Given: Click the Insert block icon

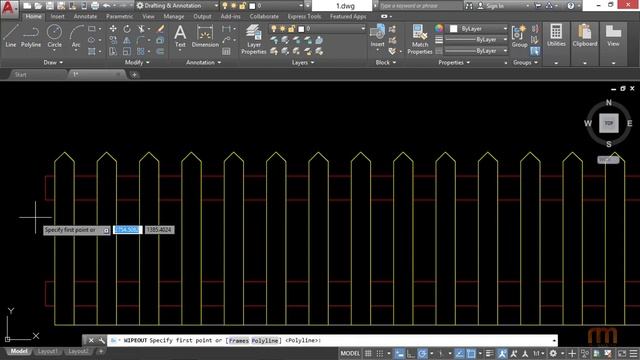Looking at the screenshot, I should click(377, 36).
